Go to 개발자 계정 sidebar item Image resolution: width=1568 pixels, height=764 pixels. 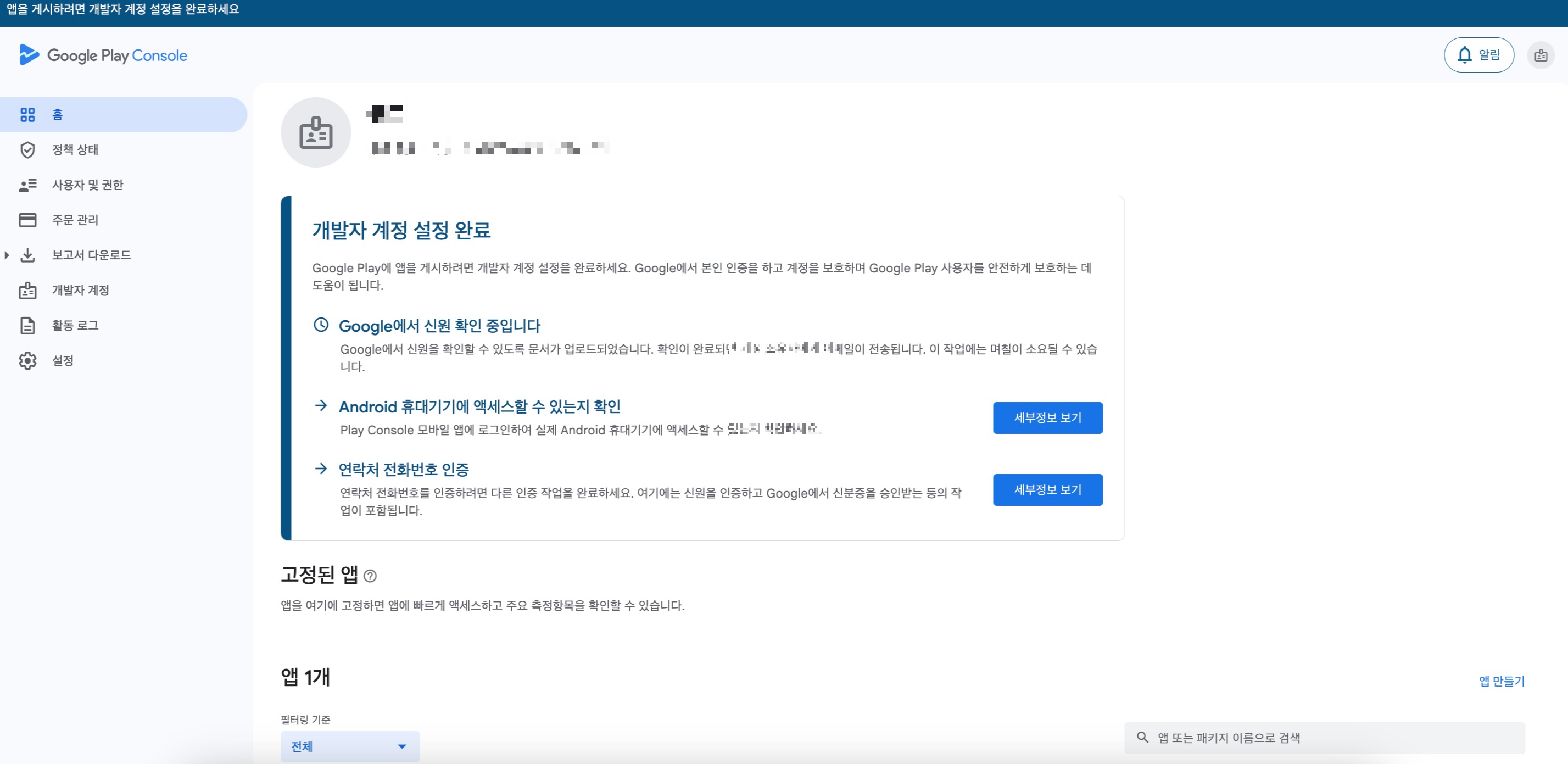pyautogui.click(x=80, y=291)
